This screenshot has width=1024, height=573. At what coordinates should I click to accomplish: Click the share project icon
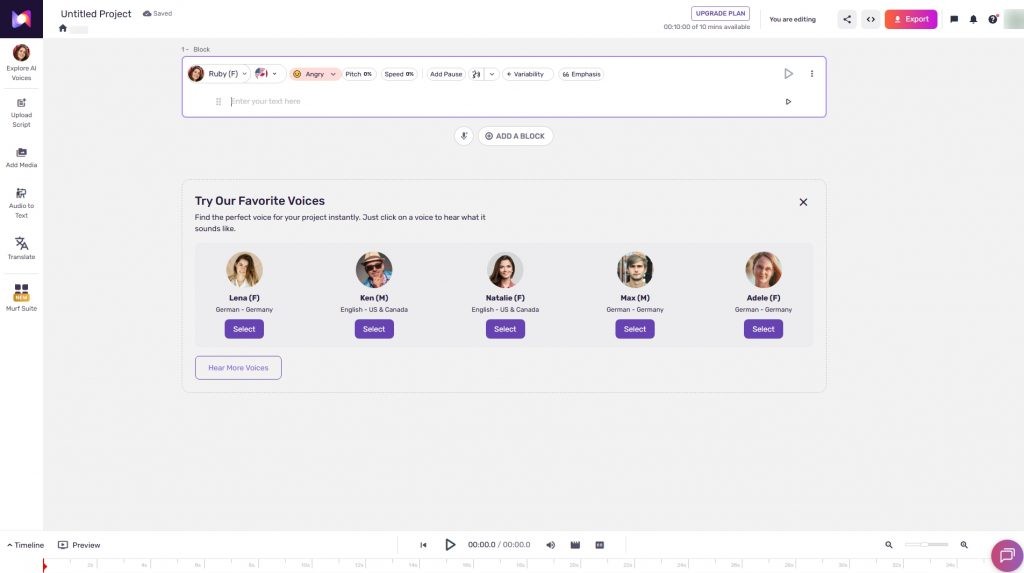tap(847, 19)
